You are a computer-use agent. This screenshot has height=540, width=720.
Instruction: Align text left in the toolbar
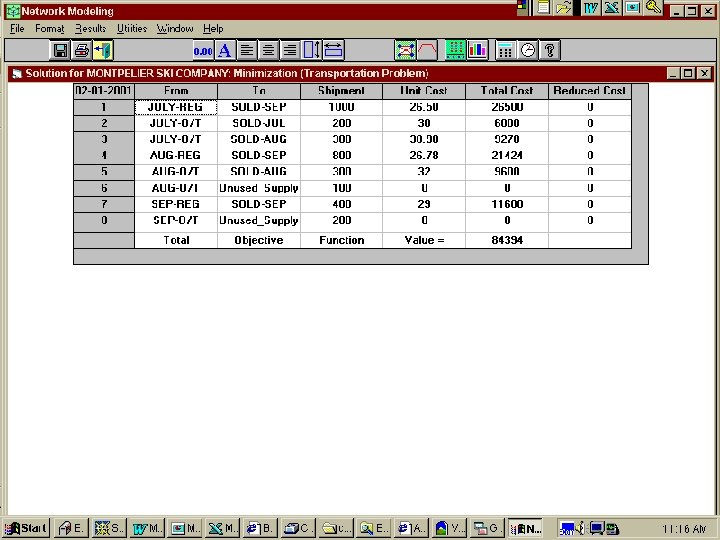click(247, 50)
